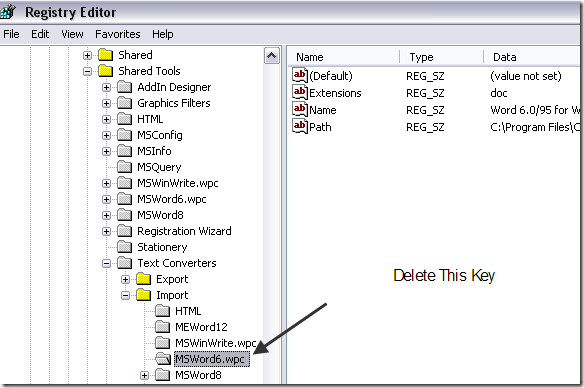584x388 pixels.
Task: Select the HTML key under Import
Action: [188, 311]
